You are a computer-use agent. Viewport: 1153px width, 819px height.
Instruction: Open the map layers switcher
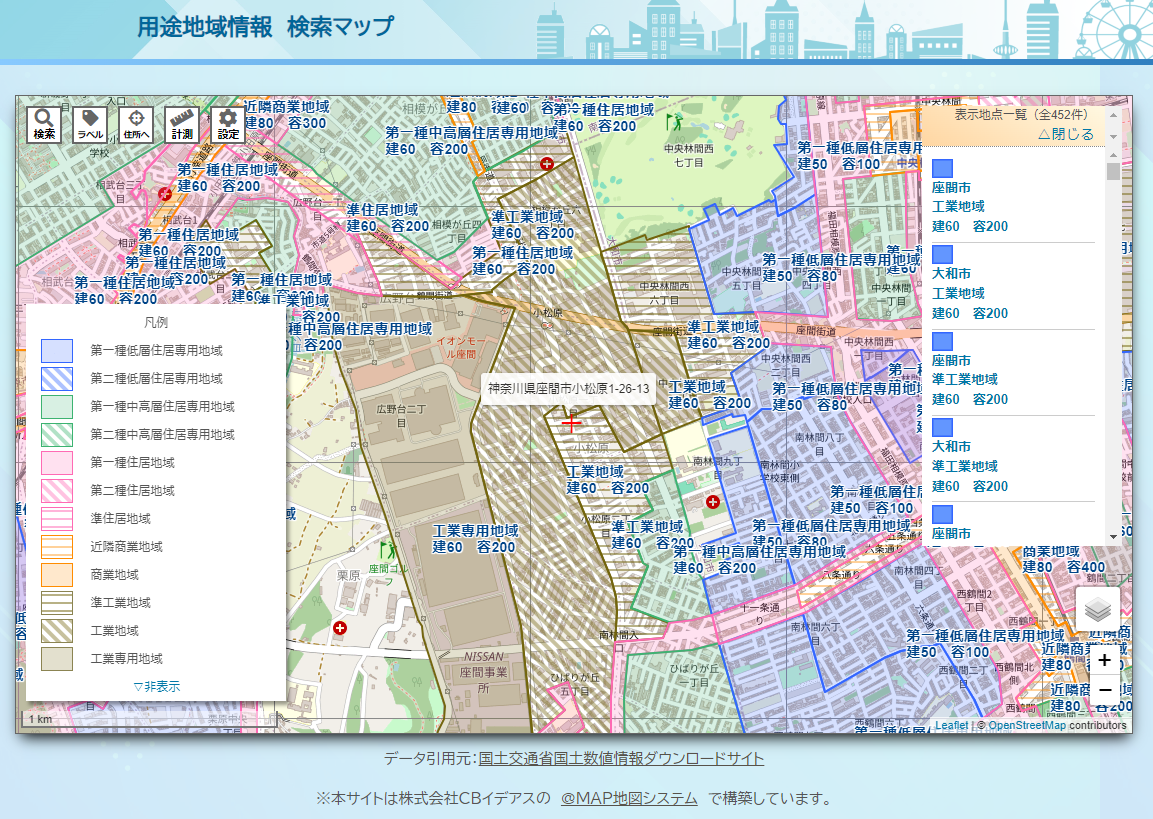pyautogui.click(x=1097, y=609)
